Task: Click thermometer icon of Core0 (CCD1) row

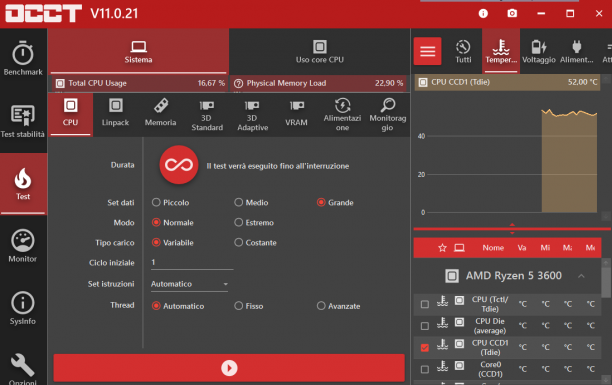Action: (442, 366)
